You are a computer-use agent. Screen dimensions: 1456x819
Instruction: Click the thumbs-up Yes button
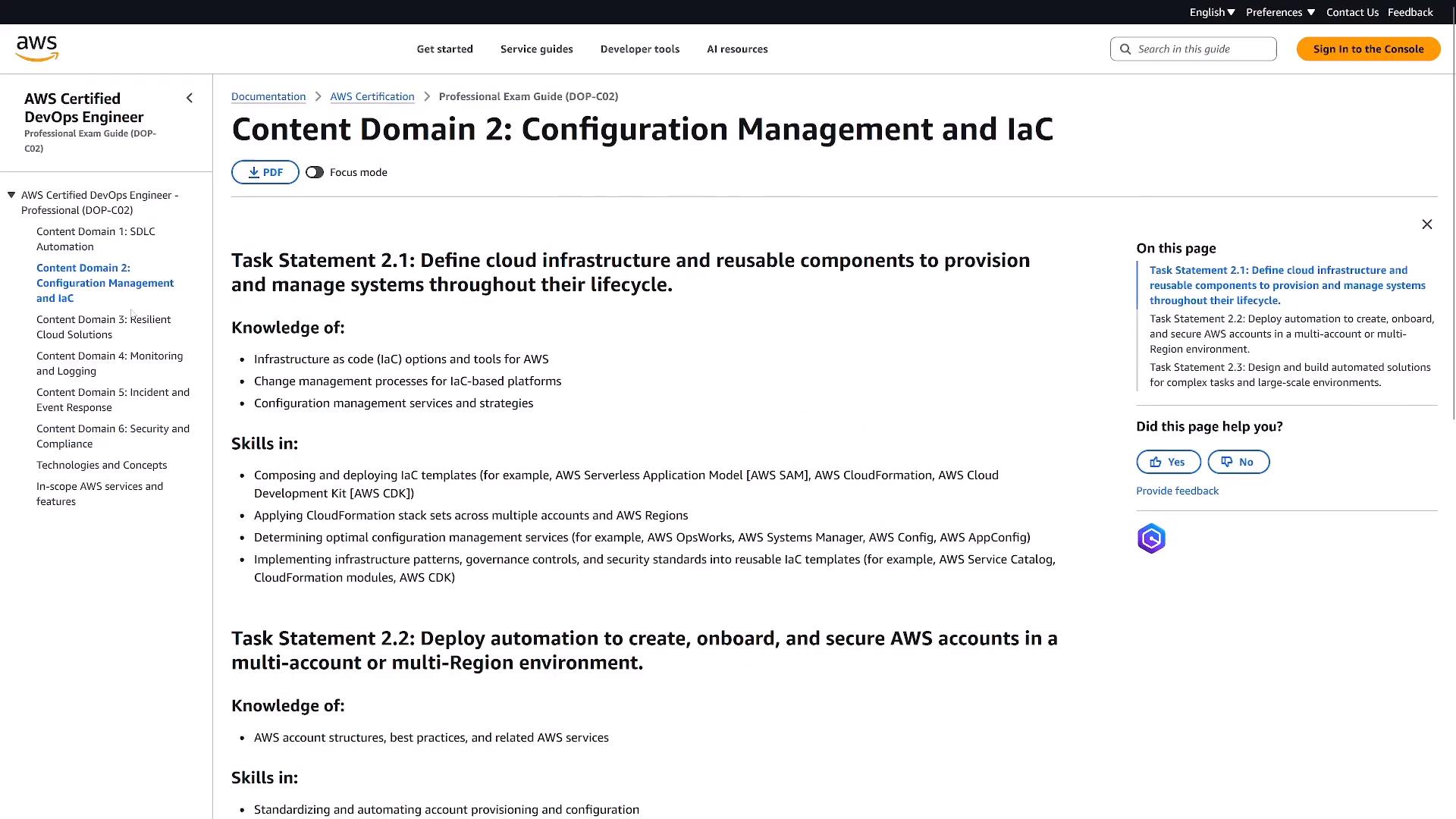coord(1168,462)
